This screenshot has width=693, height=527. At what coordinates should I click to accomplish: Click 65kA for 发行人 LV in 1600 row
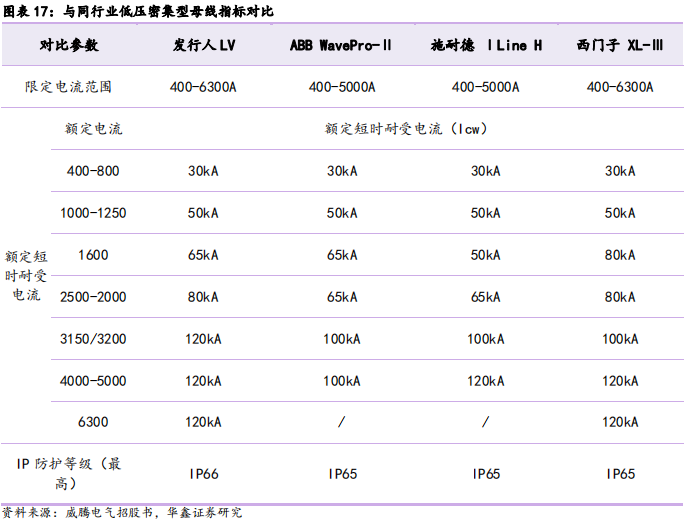coord(203,255)
